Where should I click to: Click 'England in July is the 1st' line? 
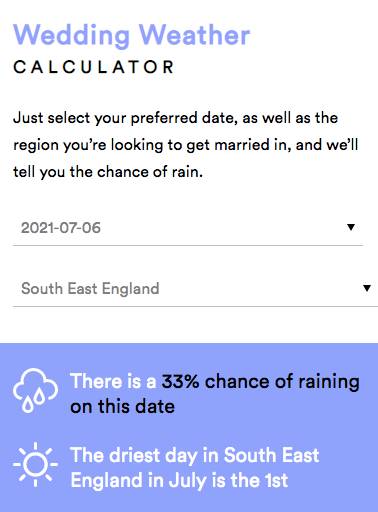179,481
